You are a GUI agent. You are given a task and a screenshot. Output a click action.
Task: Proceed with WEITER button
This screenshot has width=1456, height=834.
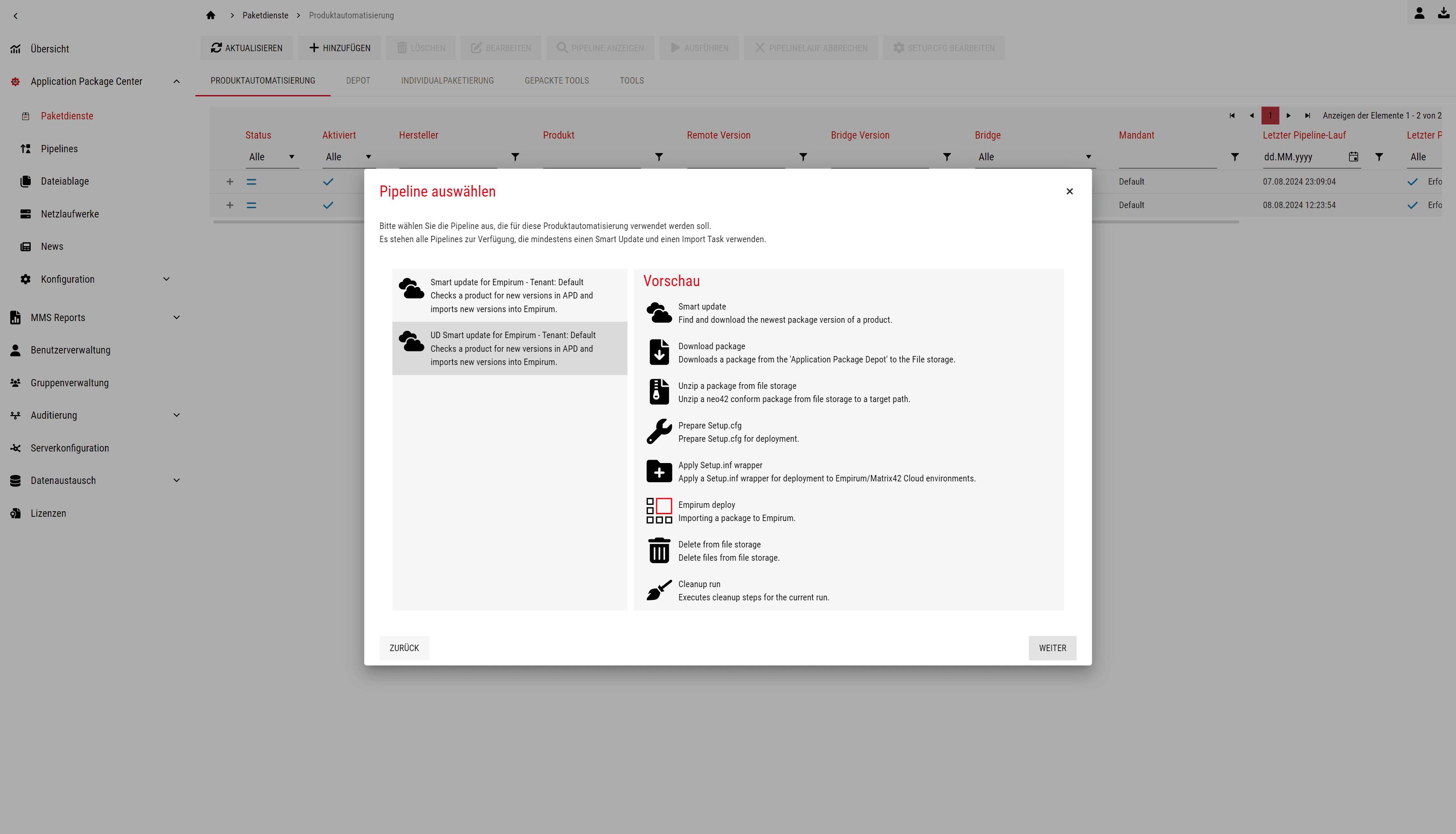point(1052,648)
